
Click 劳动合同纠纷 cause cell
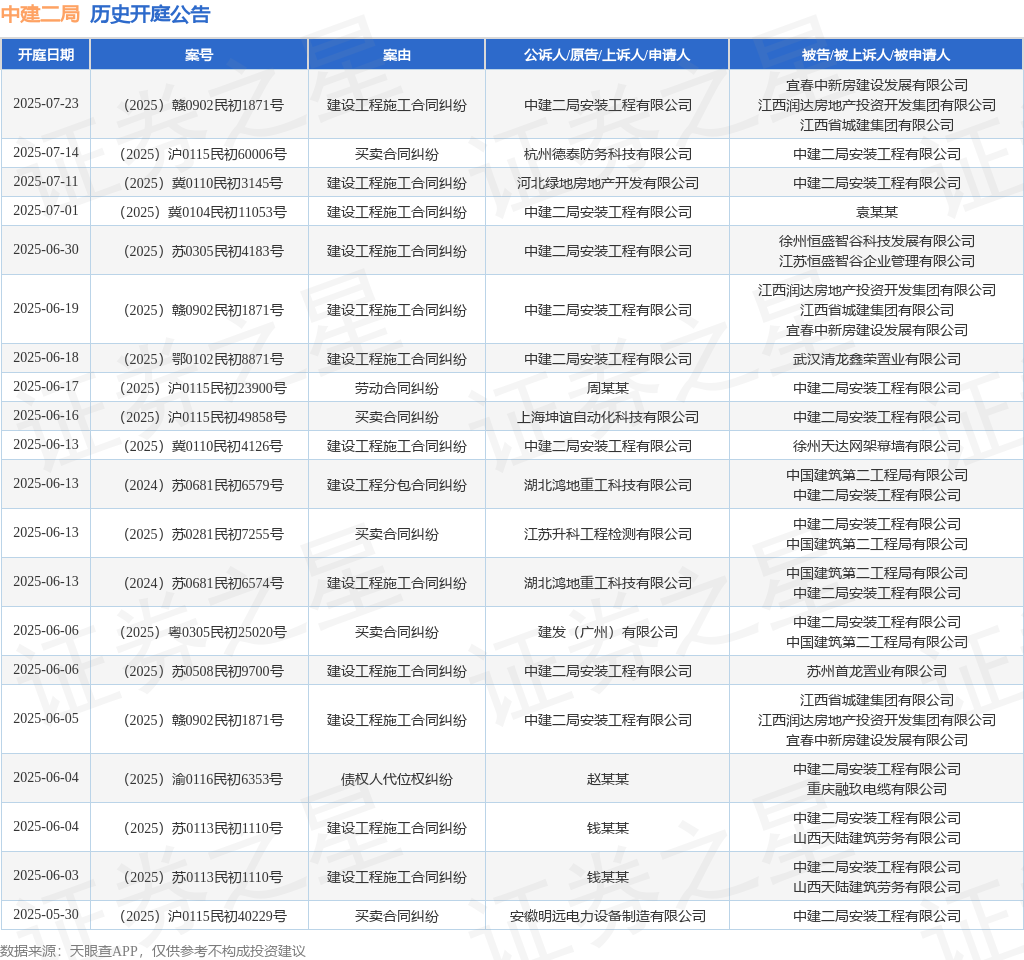coord(396,388)
